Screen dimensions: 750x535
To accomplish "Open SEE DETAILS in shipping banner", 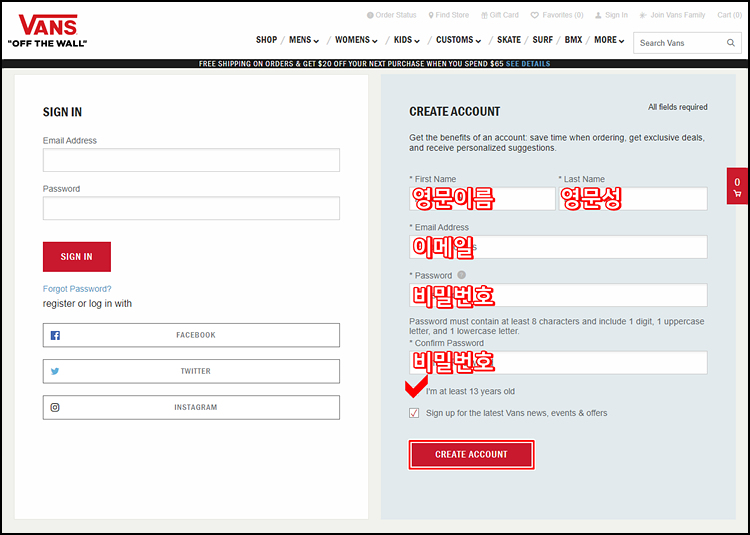I will tap(528, 64).
